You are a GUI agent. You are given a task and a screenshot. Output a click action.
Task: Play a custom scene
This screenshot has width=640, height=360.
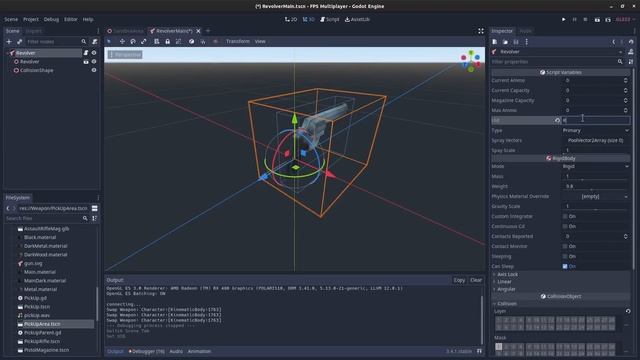[608, 19]
